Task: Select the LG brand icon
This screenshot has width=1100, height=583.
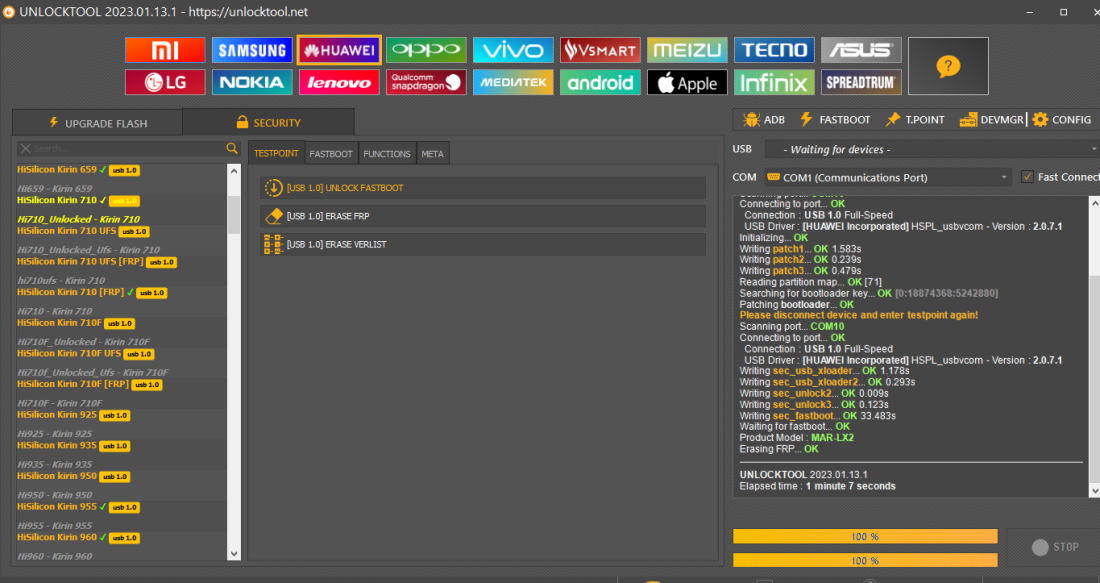Action: tap(165, 82)
